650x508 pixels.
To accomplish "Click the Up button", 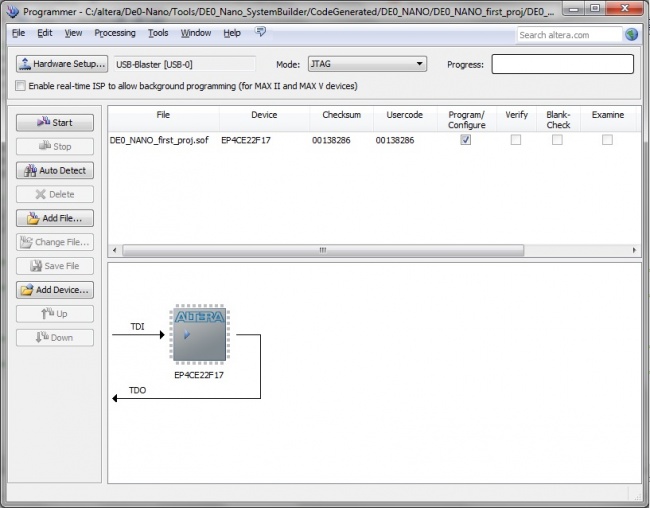I will click(x=55, y=314).
